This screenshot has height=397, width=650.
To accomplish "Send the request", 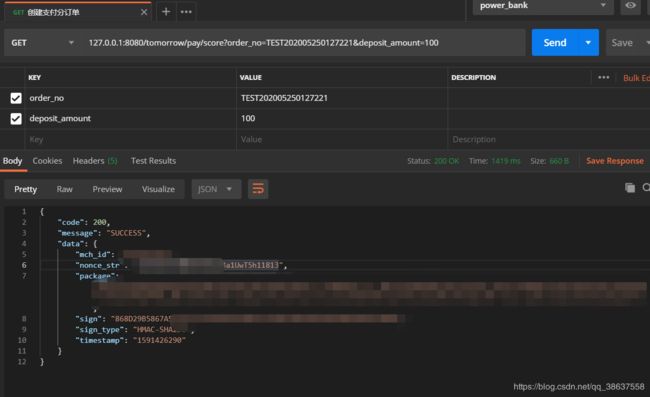I will pyautogui.click(x=555, y=43).
